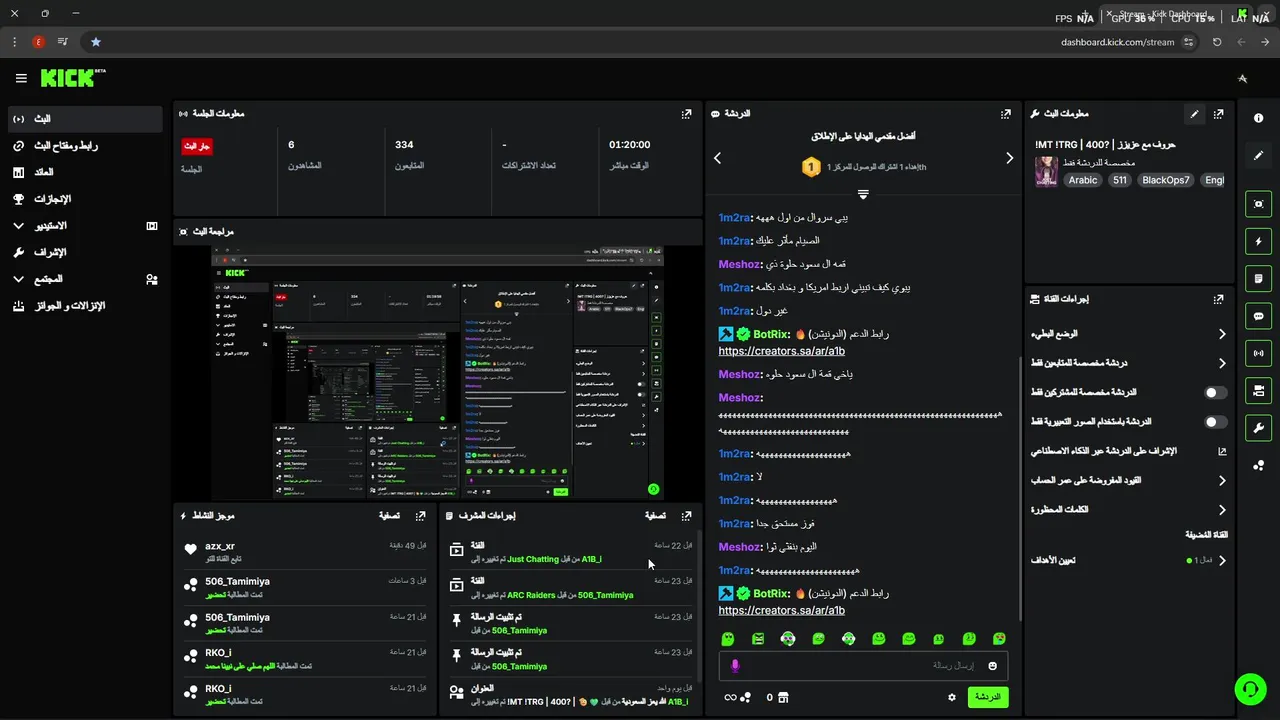Click the stream category thumbnail image

(x=1046, y=171)
